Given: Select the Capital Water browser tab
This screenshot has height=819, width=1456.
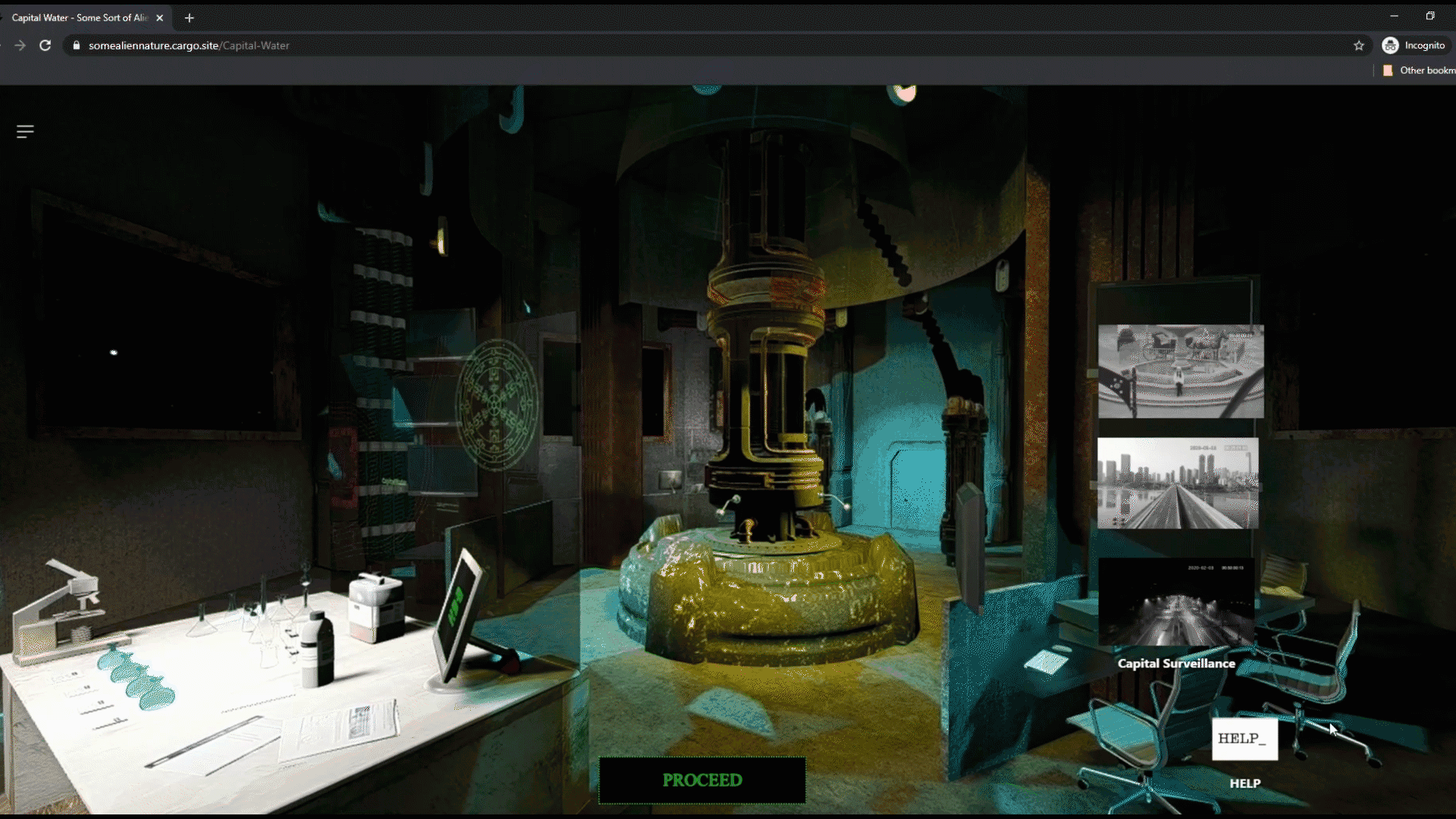Looking at the screenshot, I should point(80,17).
